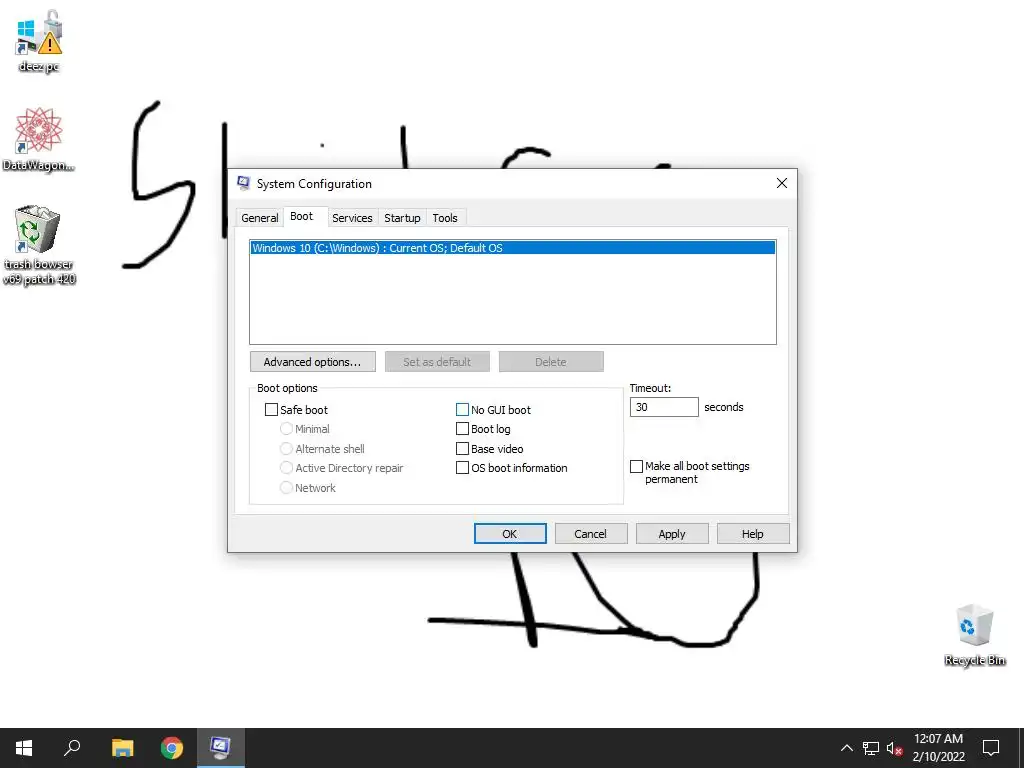Select System Configuration taskbar icon

(x=220, y=748)
